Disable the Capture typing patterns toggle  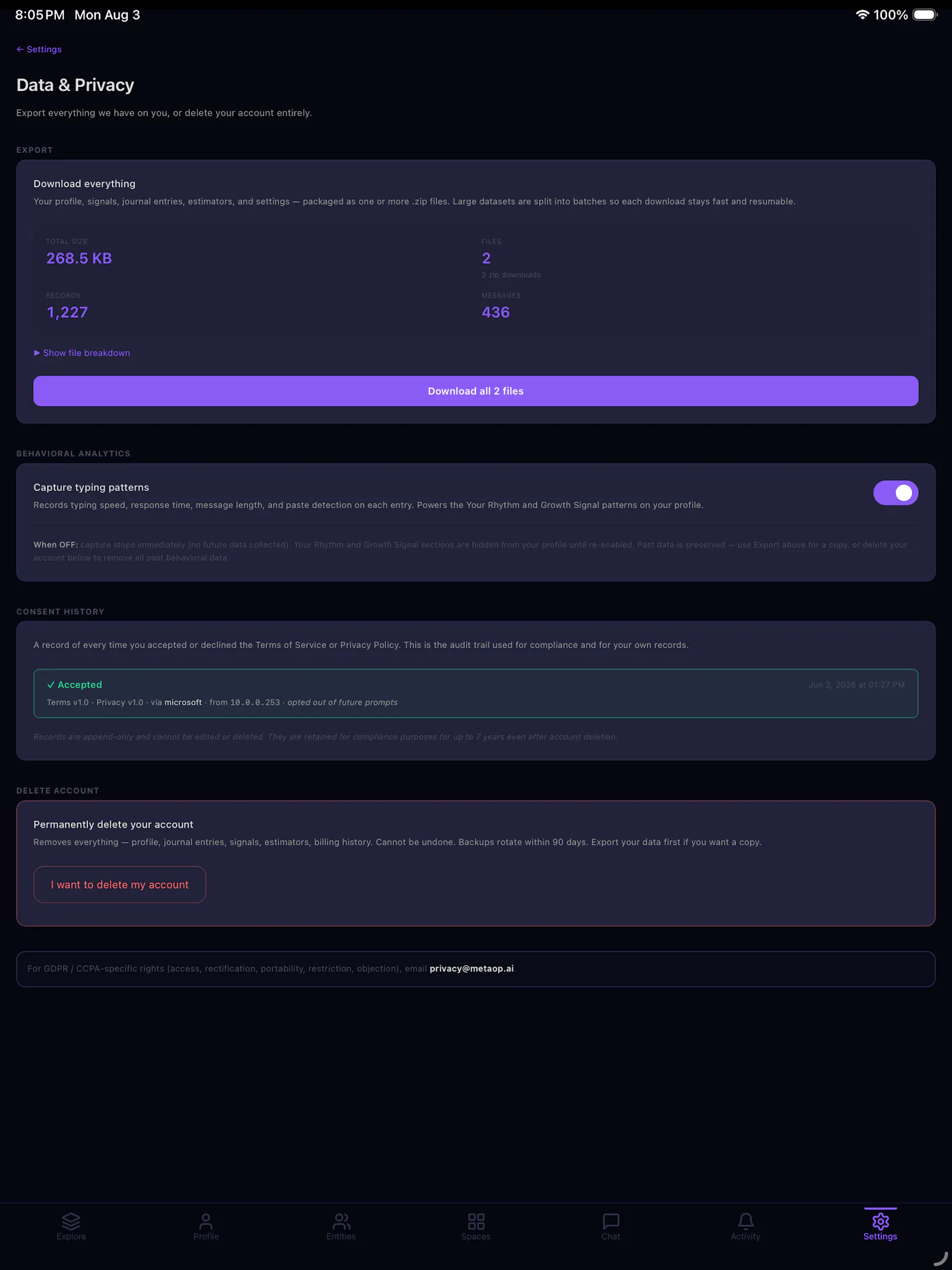[895, 493]
